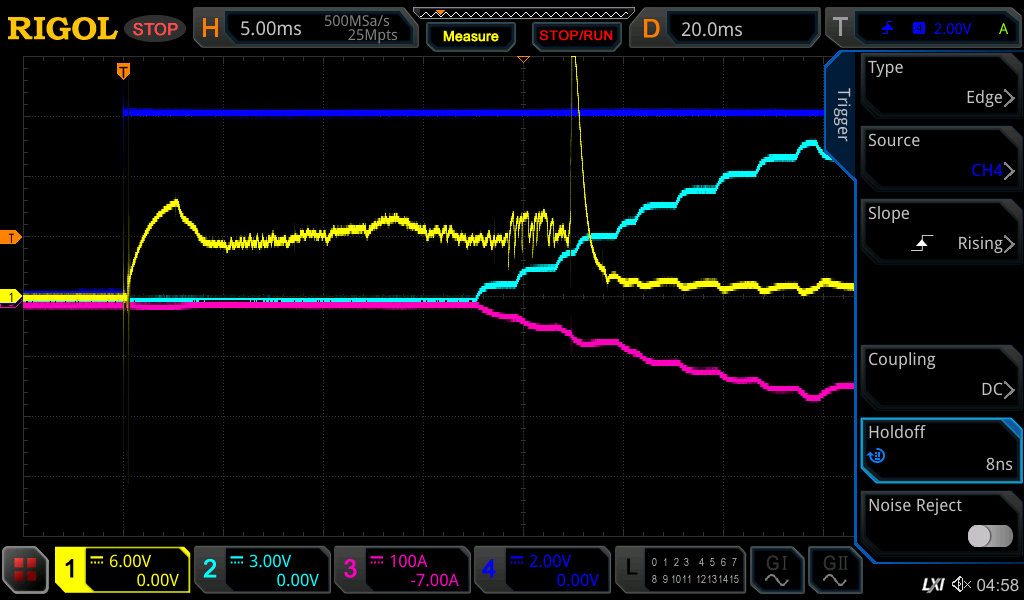Click the orange trigger position marker
The image size is (1024, 600).
point(123,70)
